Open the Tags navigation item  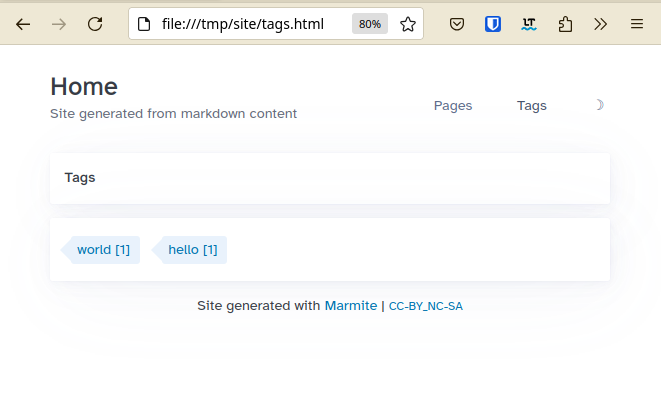(x=532, y=105)
